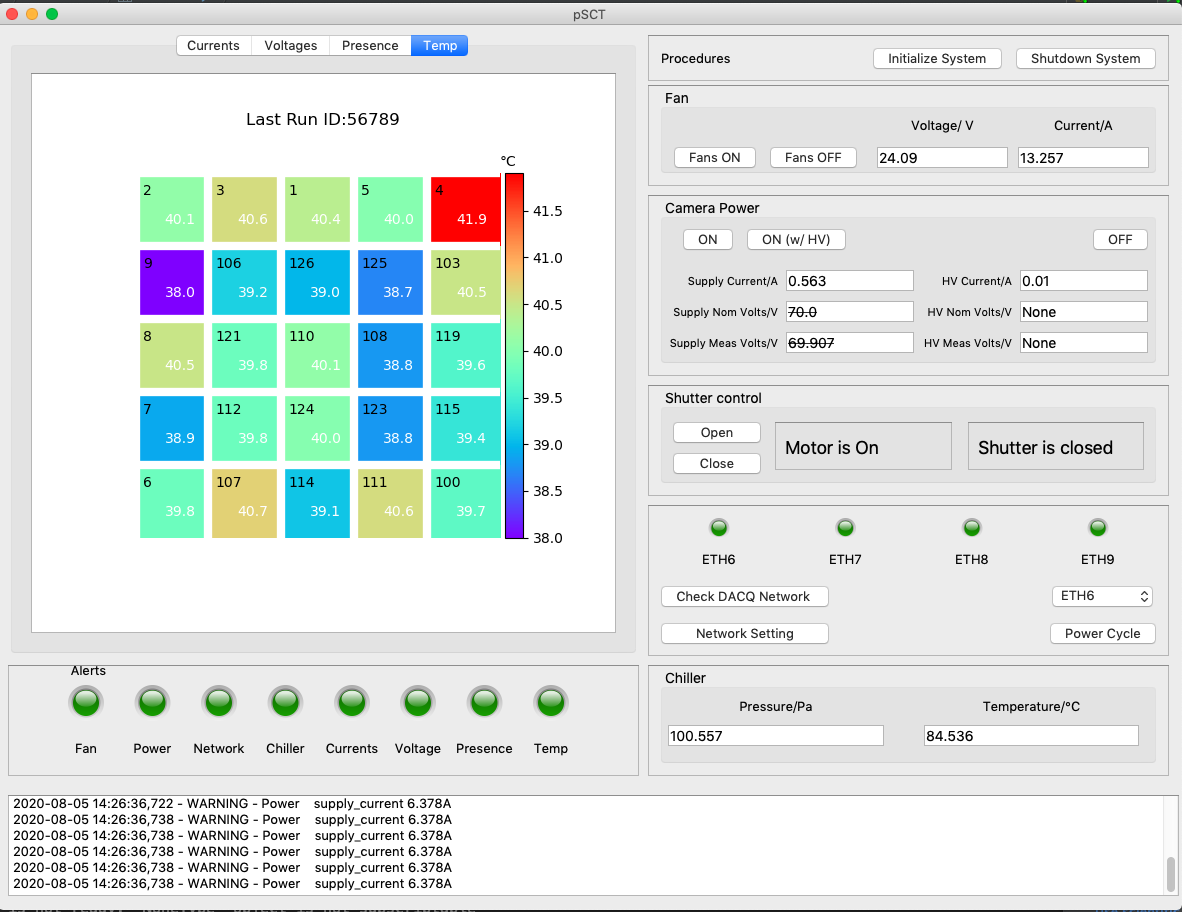1182x912 pixels.
Task: Click the Fan alert indicator light
Action: click(x=86, y=702)
